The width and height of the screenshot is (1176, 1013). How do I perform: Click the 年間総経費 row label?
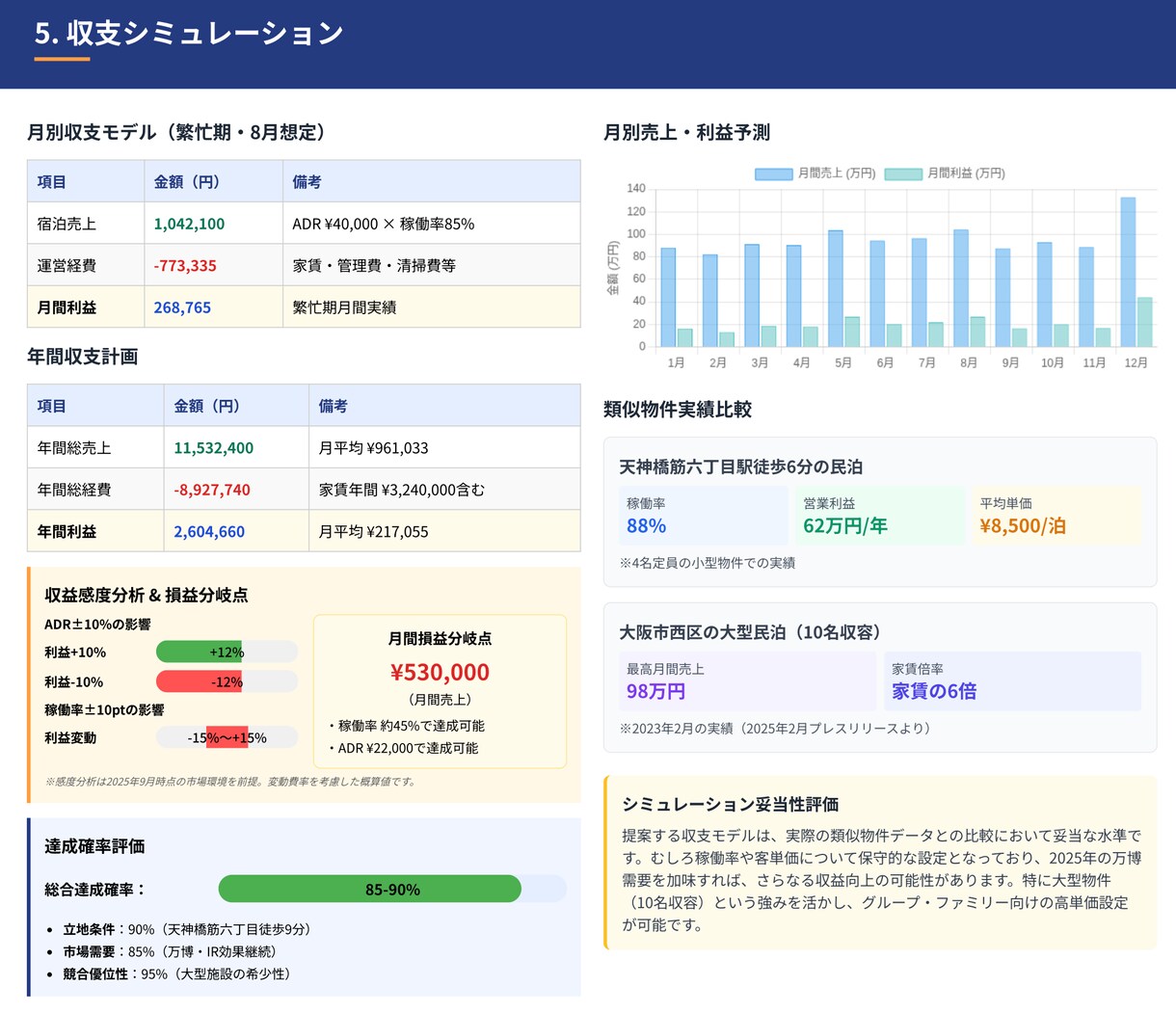point(74,490)
